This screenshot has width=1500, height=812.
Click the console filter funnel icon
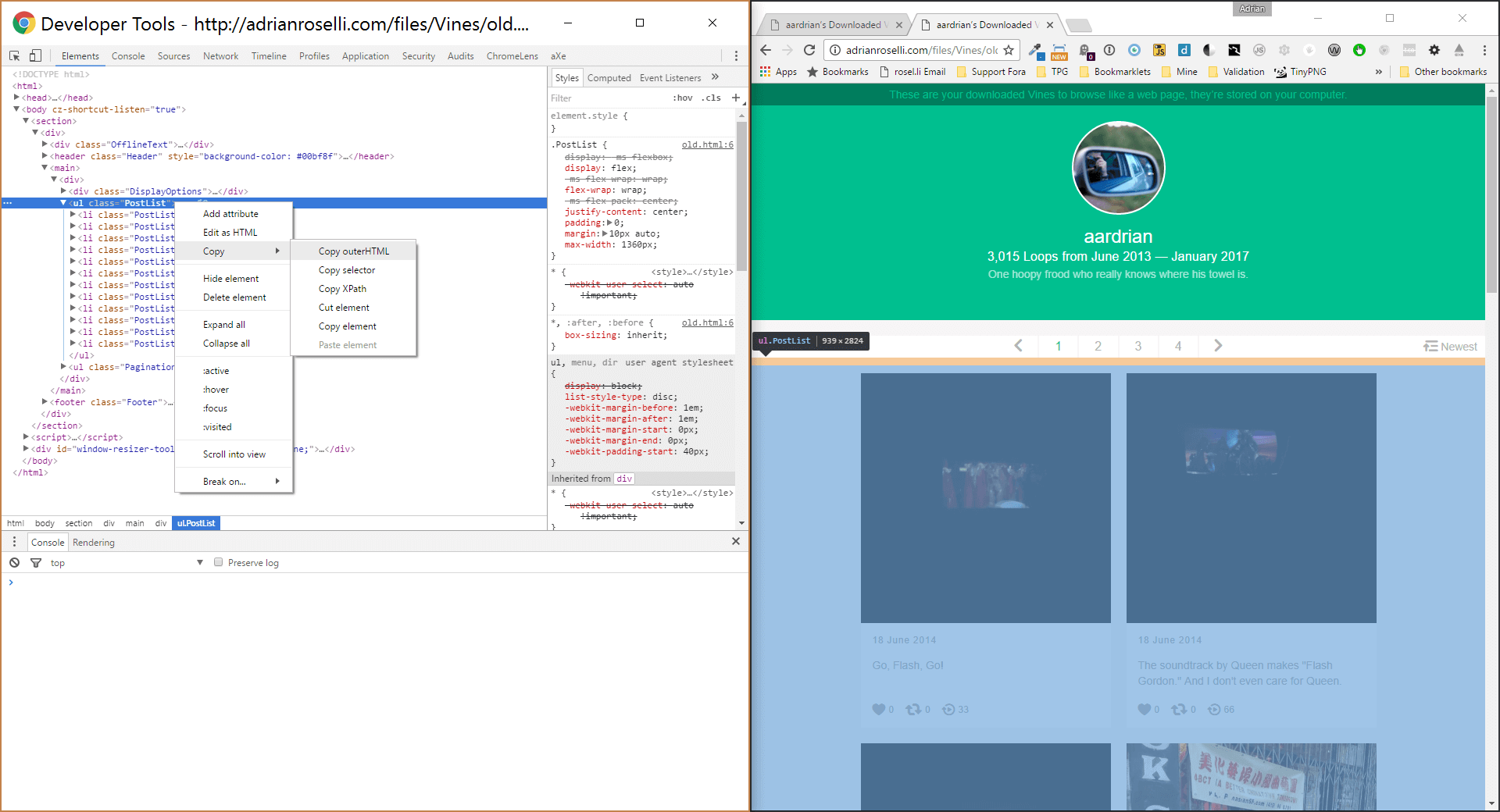(x=35, y=562)
